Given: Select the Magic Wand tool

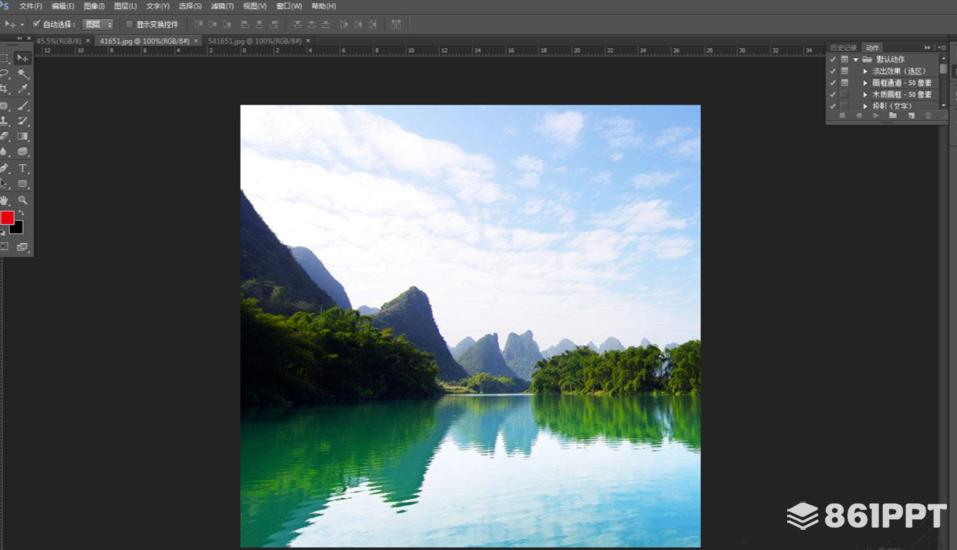Looking at the screenshot, I should tap(23, 73).
